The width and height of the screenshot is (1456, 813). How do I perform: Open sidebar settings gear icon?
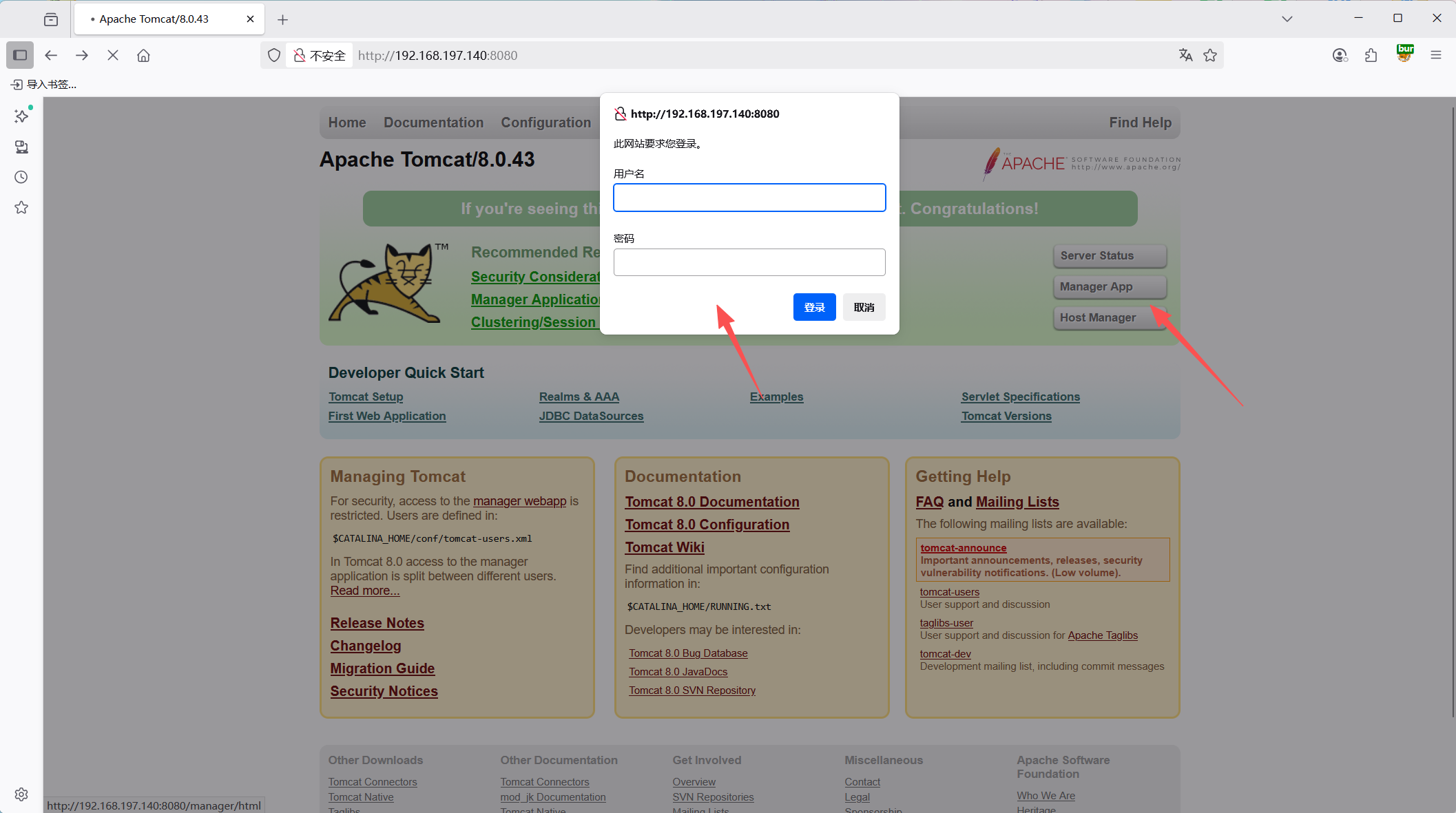(21, 794)
